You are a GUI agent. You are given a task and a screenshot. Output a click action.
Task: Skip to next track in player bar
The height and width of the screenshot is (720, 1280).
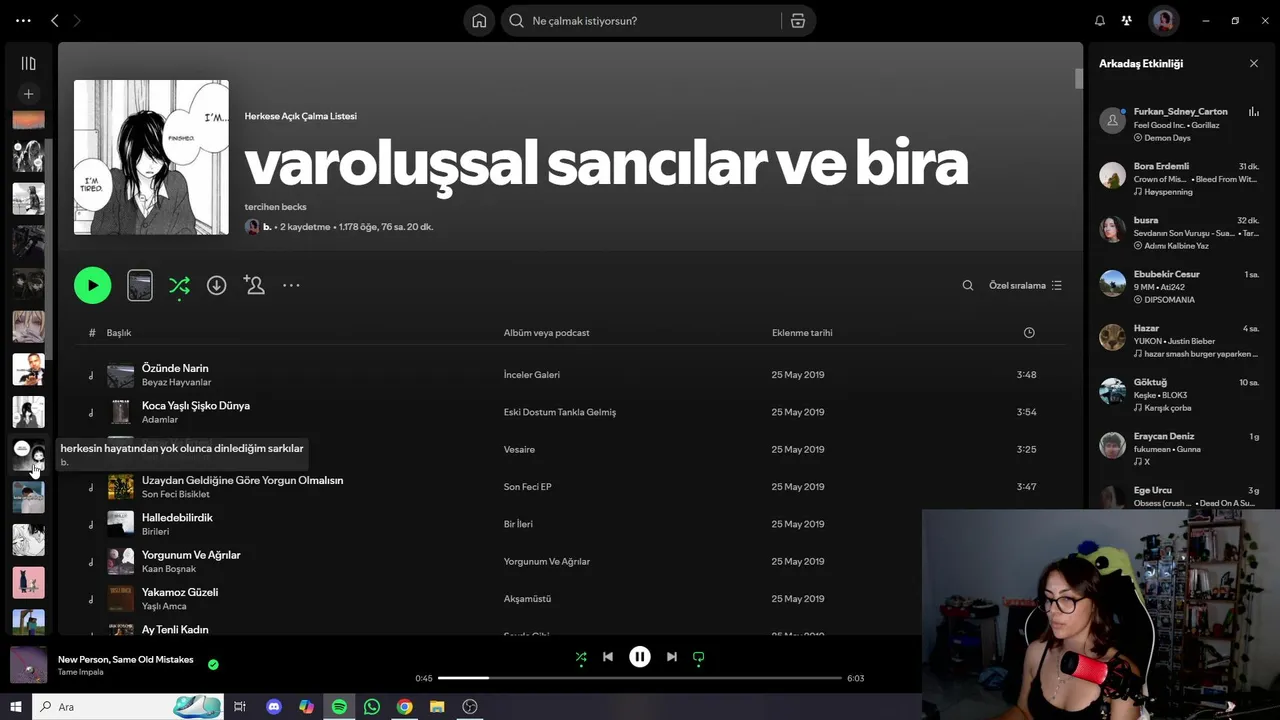coord(672,657)
